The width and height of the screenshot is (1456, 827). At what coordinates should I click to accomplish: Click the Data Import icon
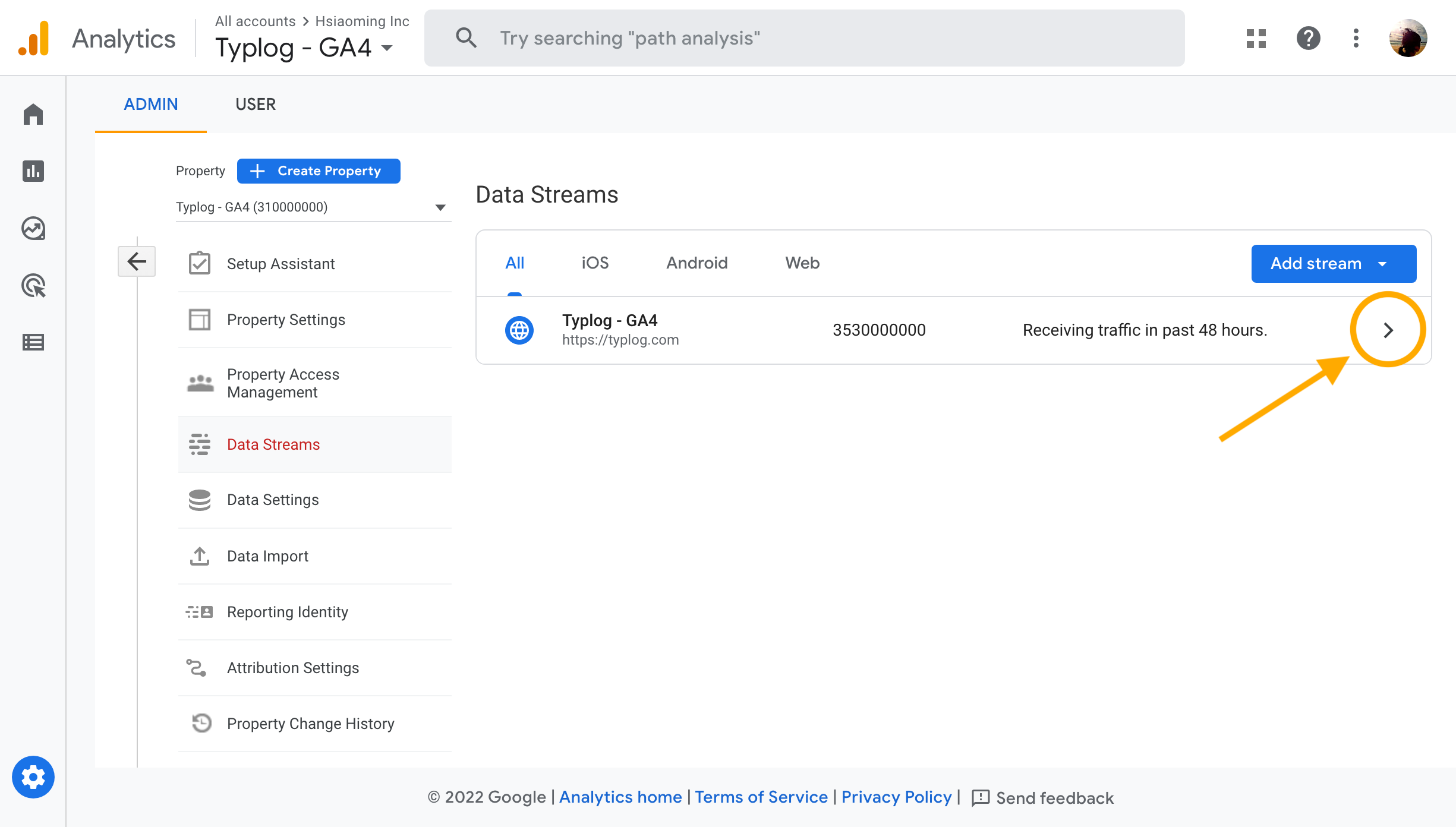(x=199, y=556)
